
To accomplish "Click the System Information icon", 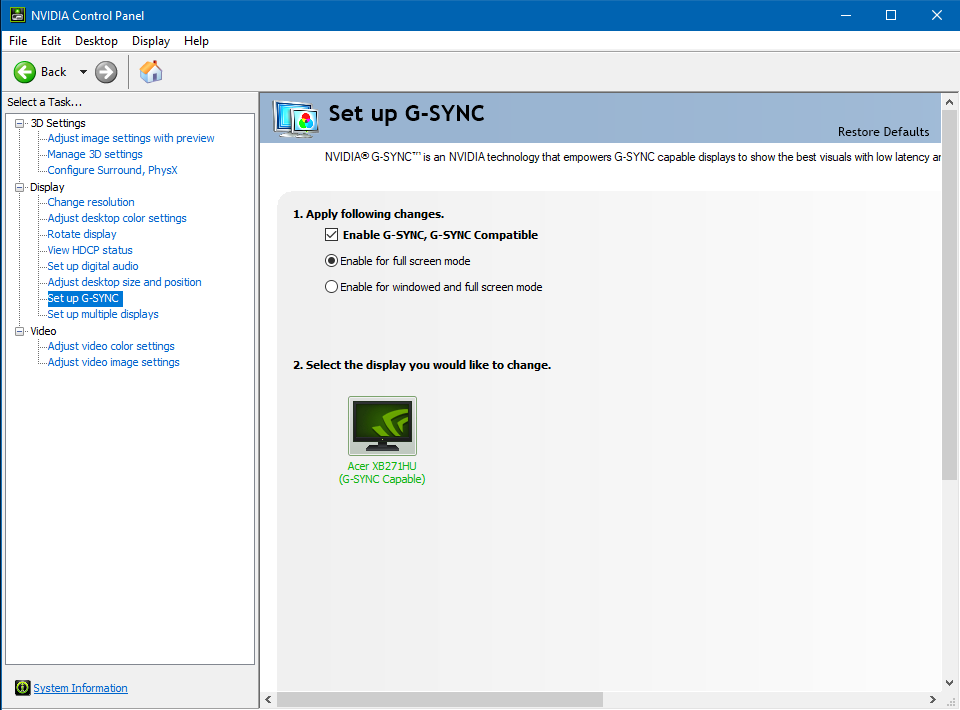I will pyautogui.click(x=23, y=688).
